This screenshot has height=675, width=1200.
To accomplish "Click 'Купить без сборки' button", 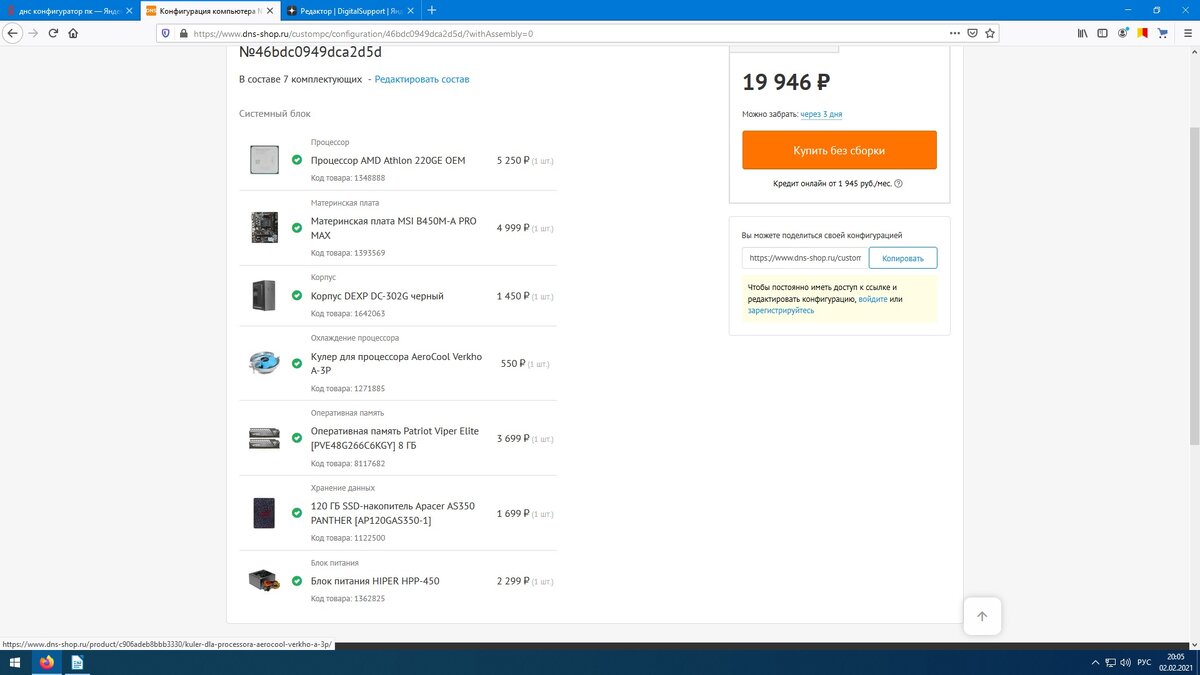I will coord(839,150).
